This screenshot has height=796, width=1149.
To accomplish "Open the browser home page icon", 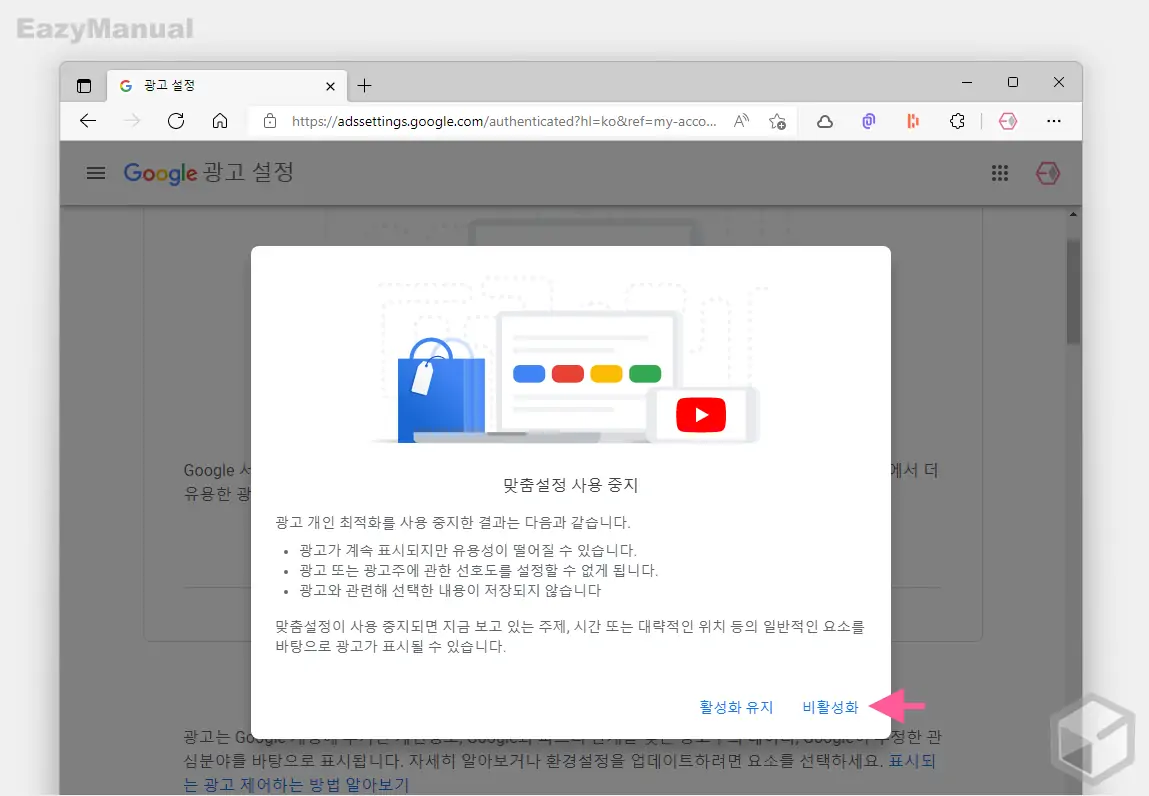I will coord(220,121).
